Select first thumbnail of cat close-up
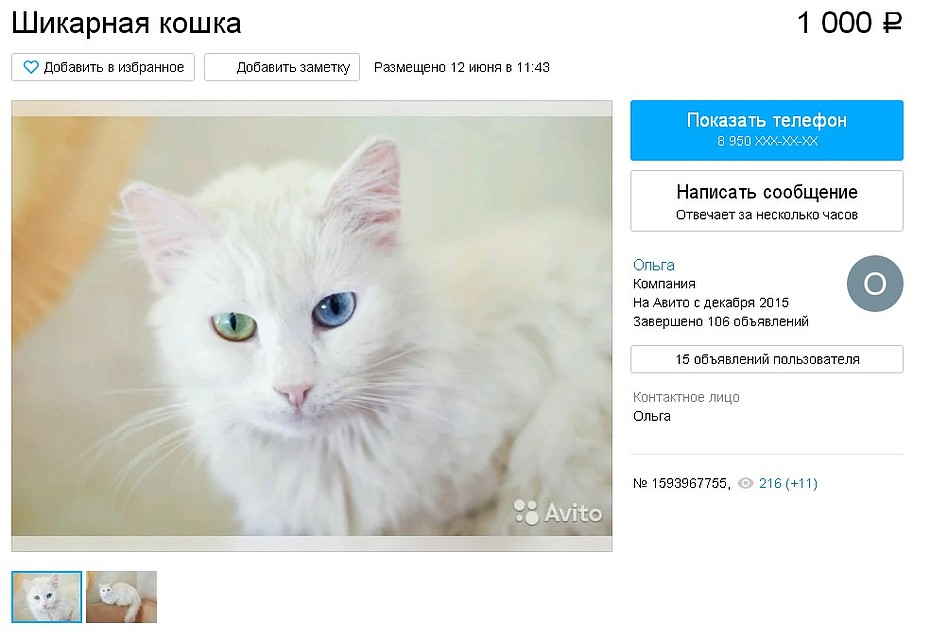This screenshot has height=640, width=931. point(47,597)
